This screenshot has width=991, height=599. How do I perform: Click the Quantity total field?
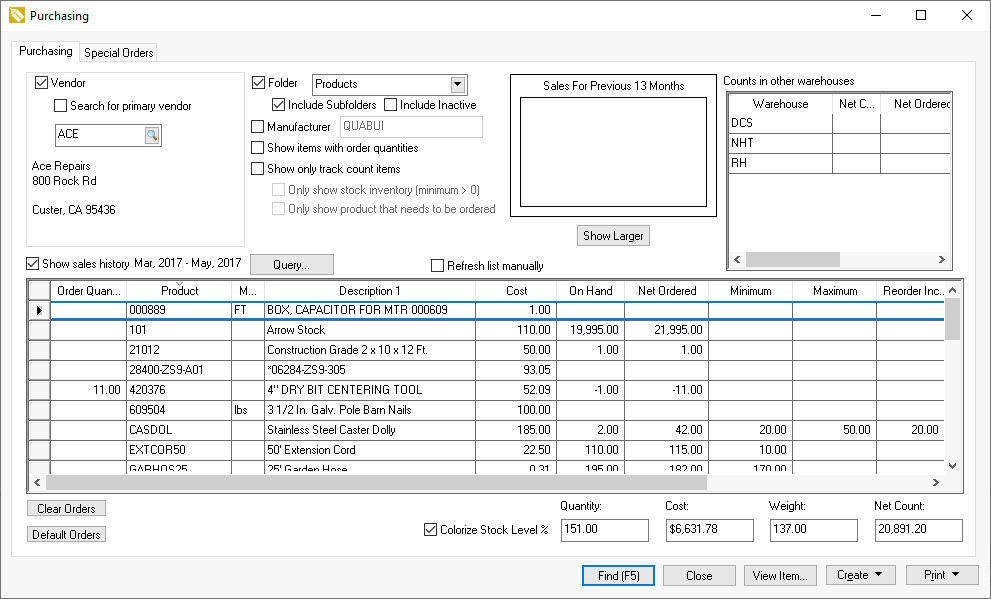[605, 530]
